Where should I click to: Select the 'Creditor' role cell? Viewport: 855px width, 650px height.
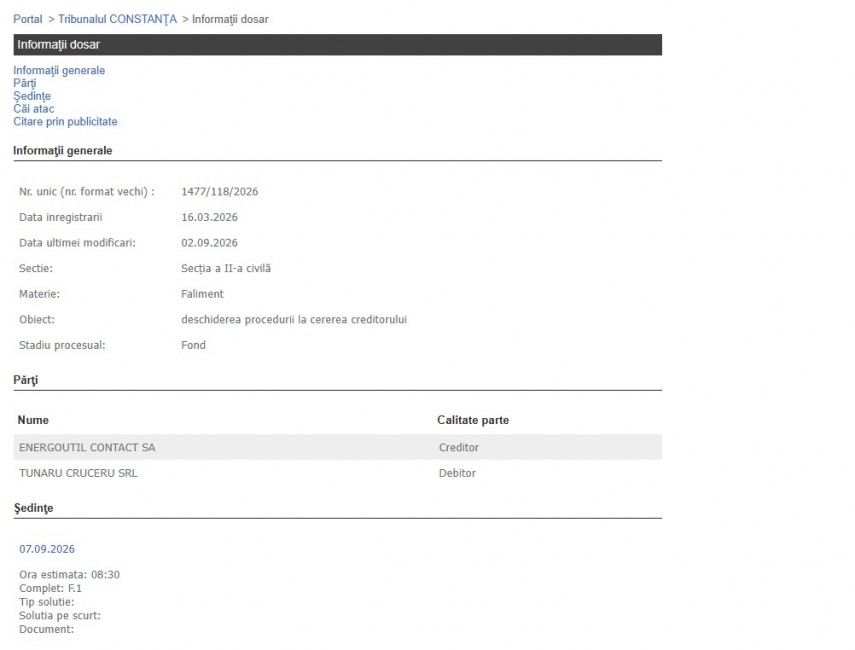[459, 447]
